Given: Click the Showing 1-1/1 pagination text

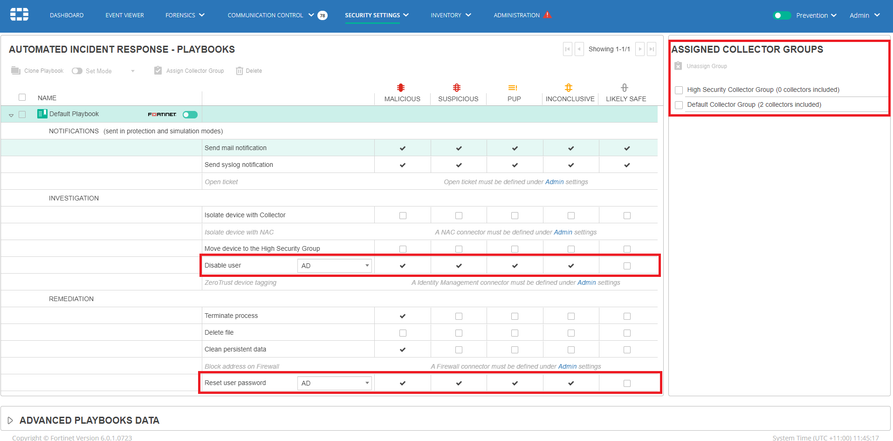Looking at the screenshot, I should point(609,50).
